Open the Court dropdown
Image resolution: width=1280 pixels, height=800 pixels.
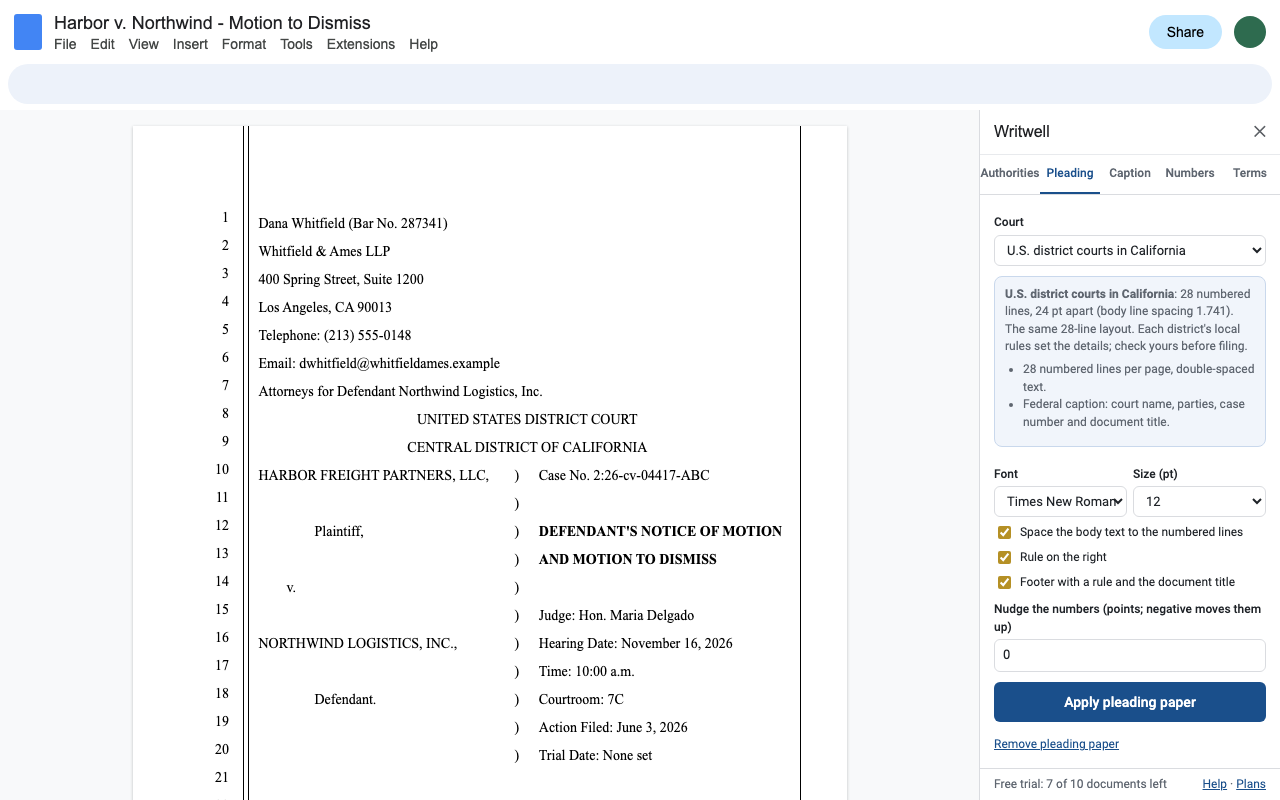(x=1130, y=251)
